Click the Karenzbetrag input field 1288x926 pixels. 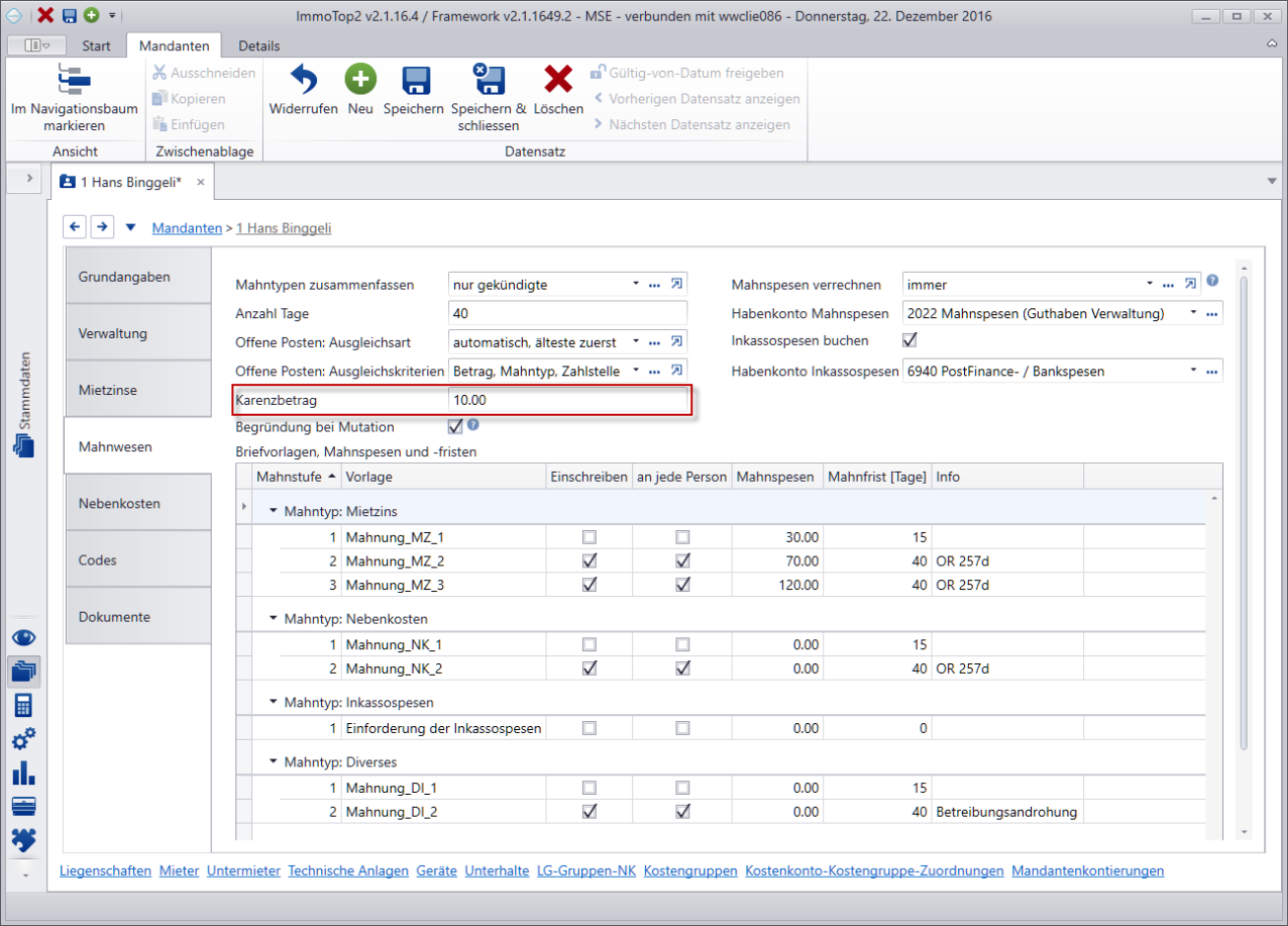coord(567,400)
